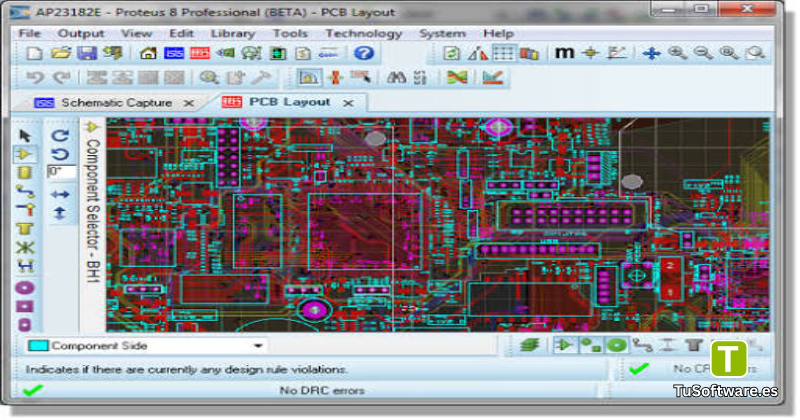800x420 pixels.
Task: Open the View menu
Action: (x=136, y=34)
